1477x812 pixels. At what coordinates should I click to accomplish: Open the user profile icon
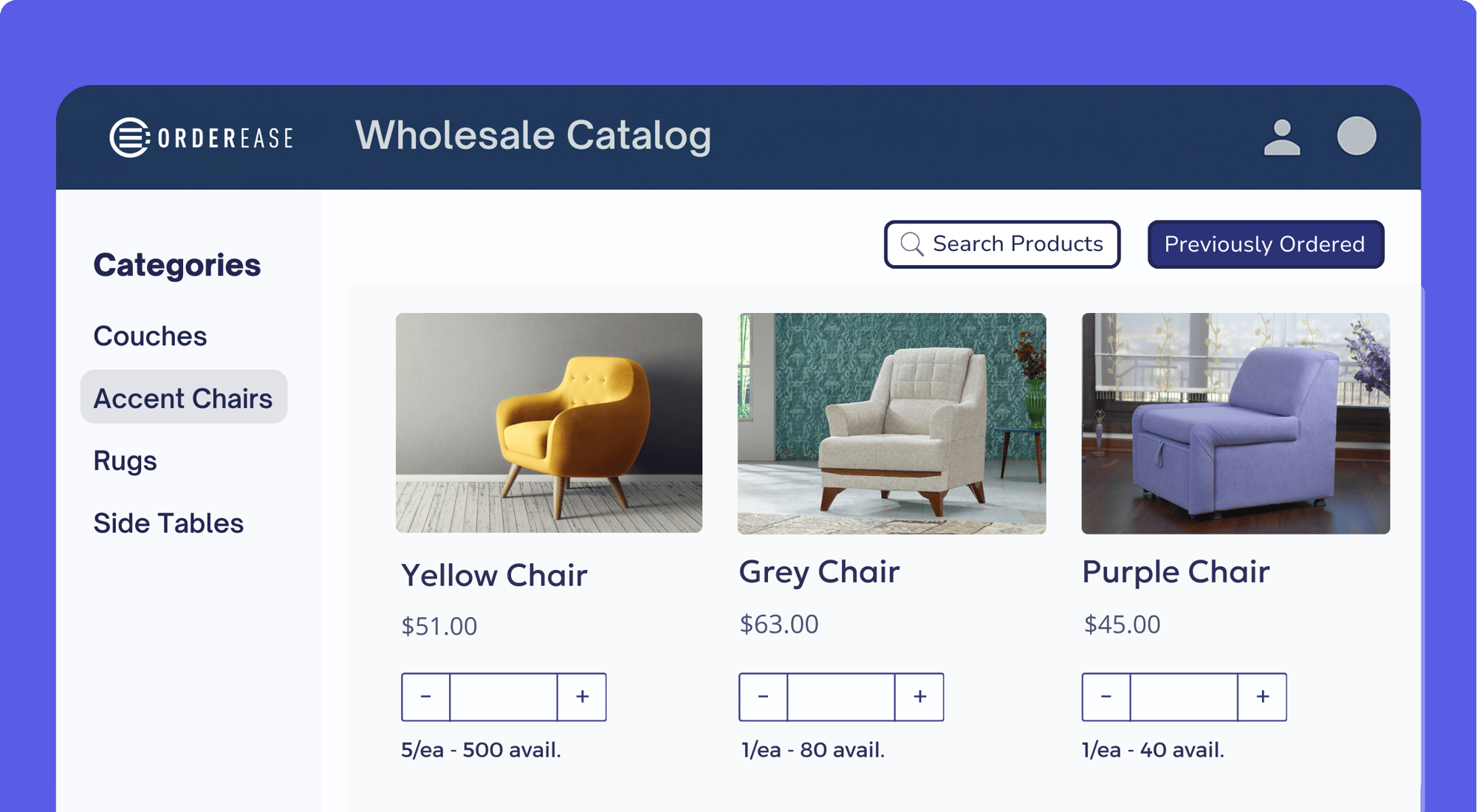[1282, 137]
